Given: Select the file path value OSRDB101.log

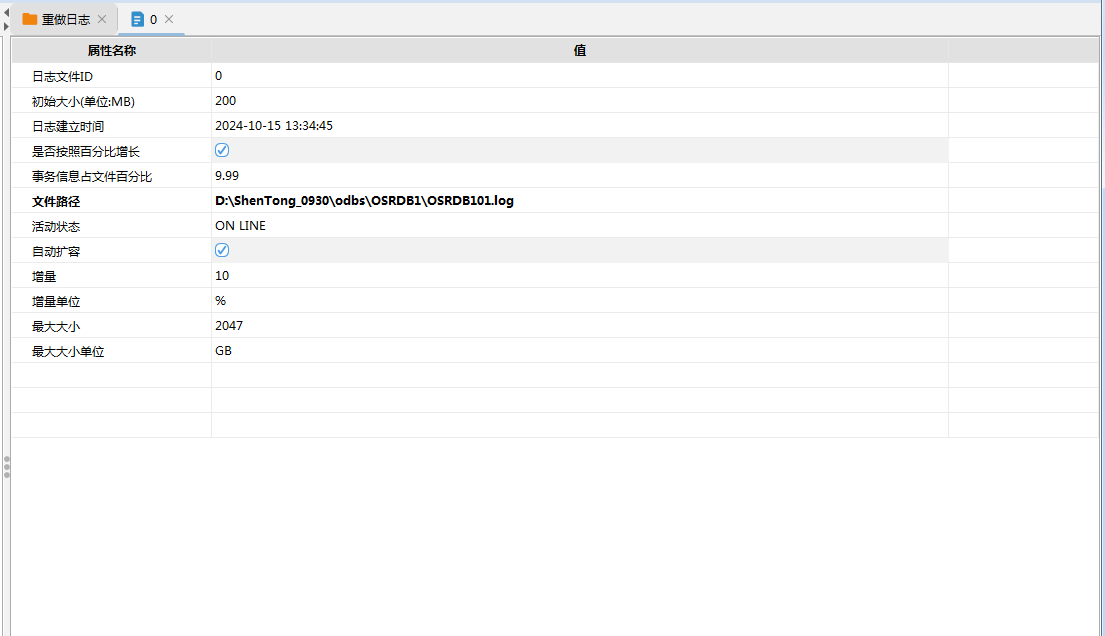Looking at the screenshot, I should 364,201.
